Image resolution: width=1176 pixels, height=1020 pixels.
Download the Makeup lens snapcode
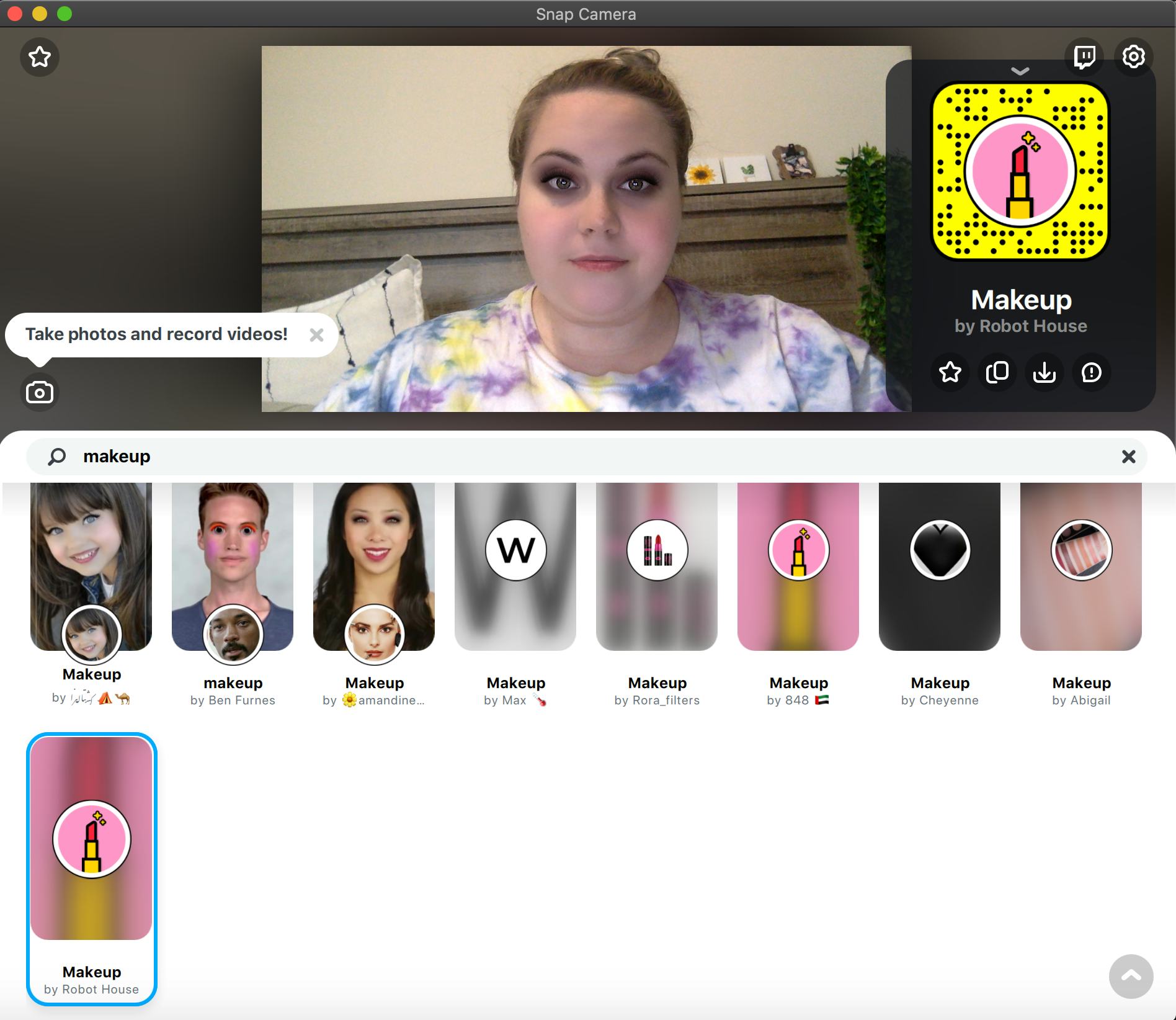pyautogui.click(x=1044, y=372)
